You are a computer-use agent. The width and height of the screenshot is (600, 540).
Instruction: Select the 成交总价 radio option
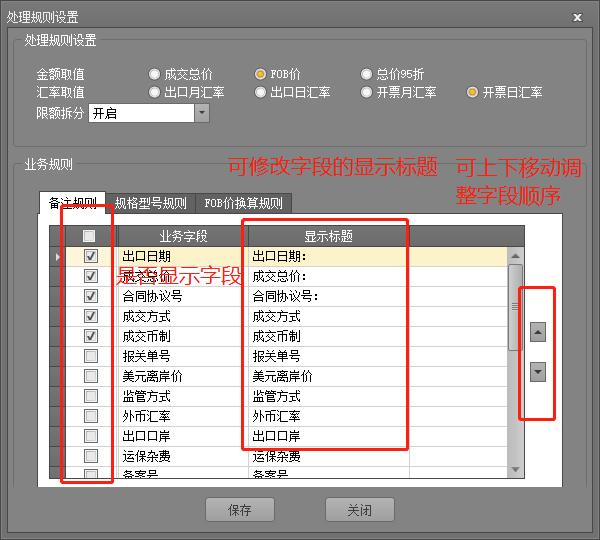[x=154, y=74]
